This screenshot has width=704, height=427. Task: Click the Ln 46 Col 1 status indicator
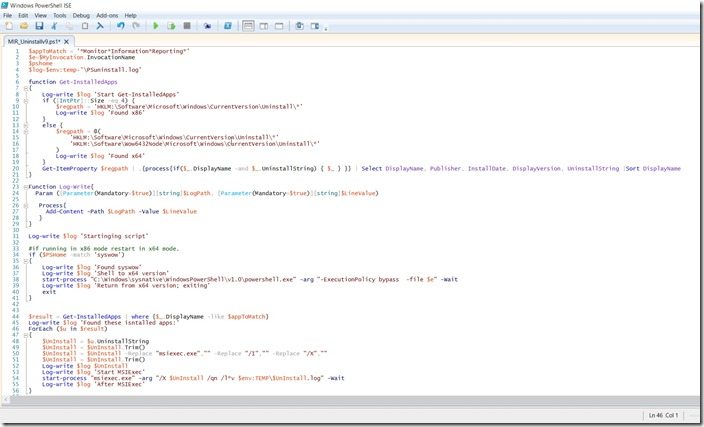tap(664, 415)
